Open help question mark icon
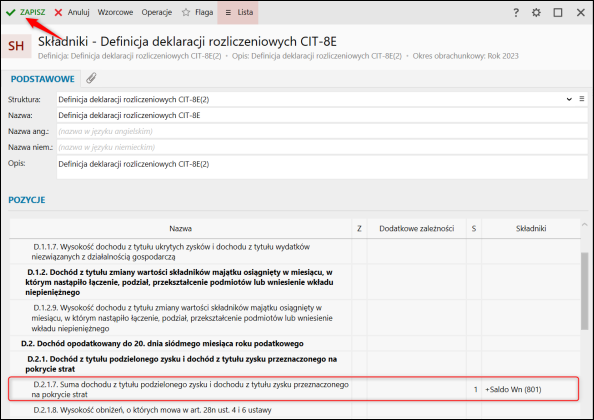 coord(516,12)
